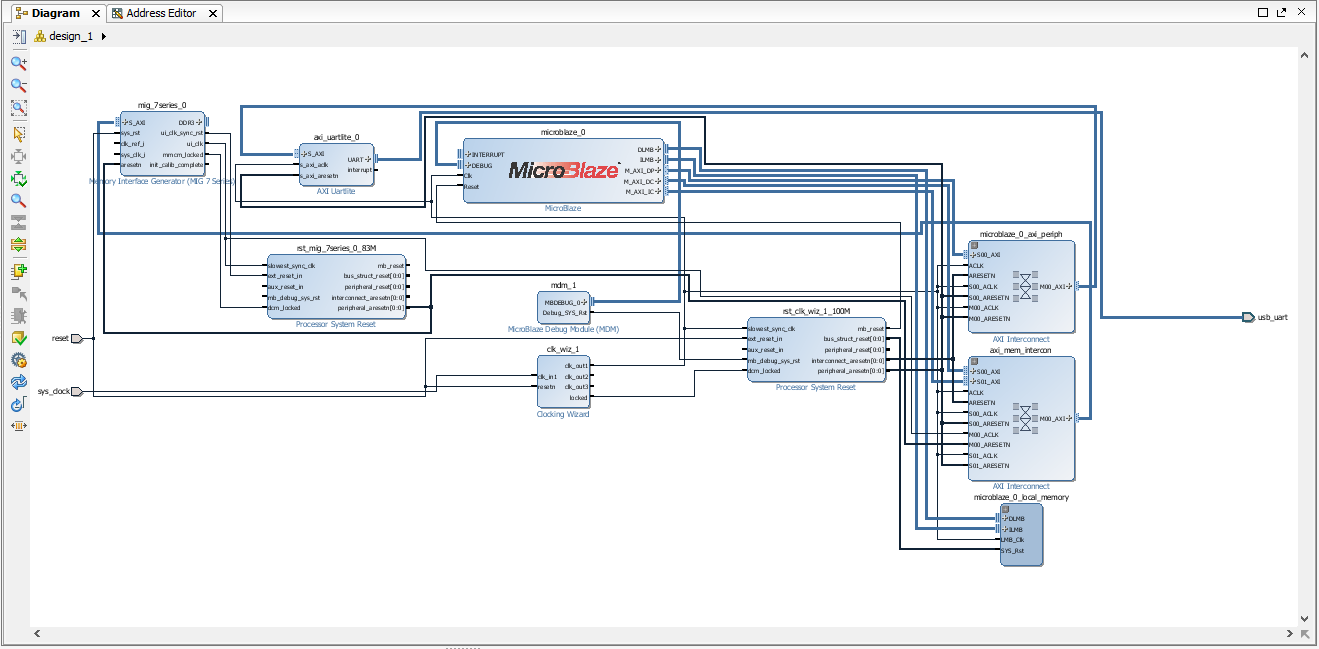
Task: Click the Zoom Out magnifier icon
Action: coord(18,85)
